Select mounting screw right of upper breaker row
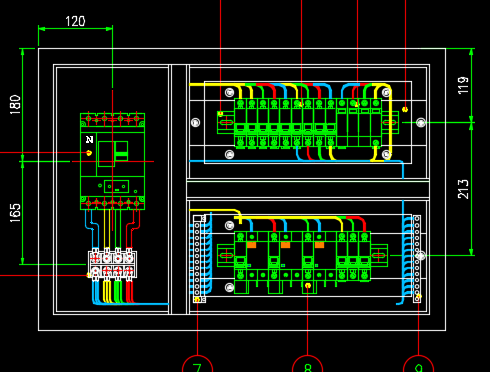 421,122
